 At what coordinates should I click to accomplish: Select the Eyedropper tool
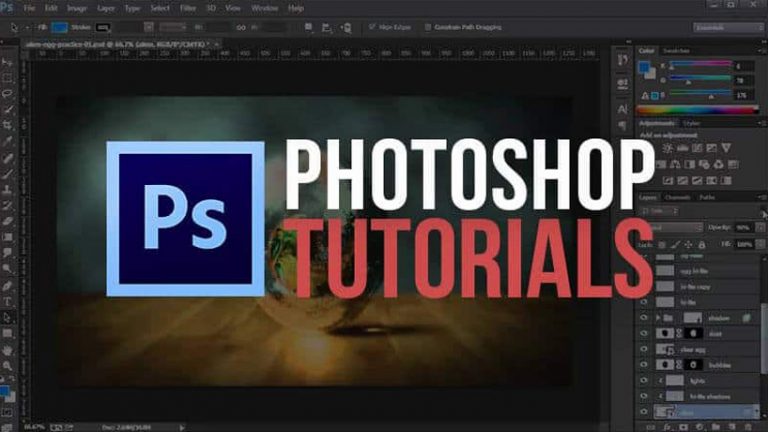click(x=7, y=142)
